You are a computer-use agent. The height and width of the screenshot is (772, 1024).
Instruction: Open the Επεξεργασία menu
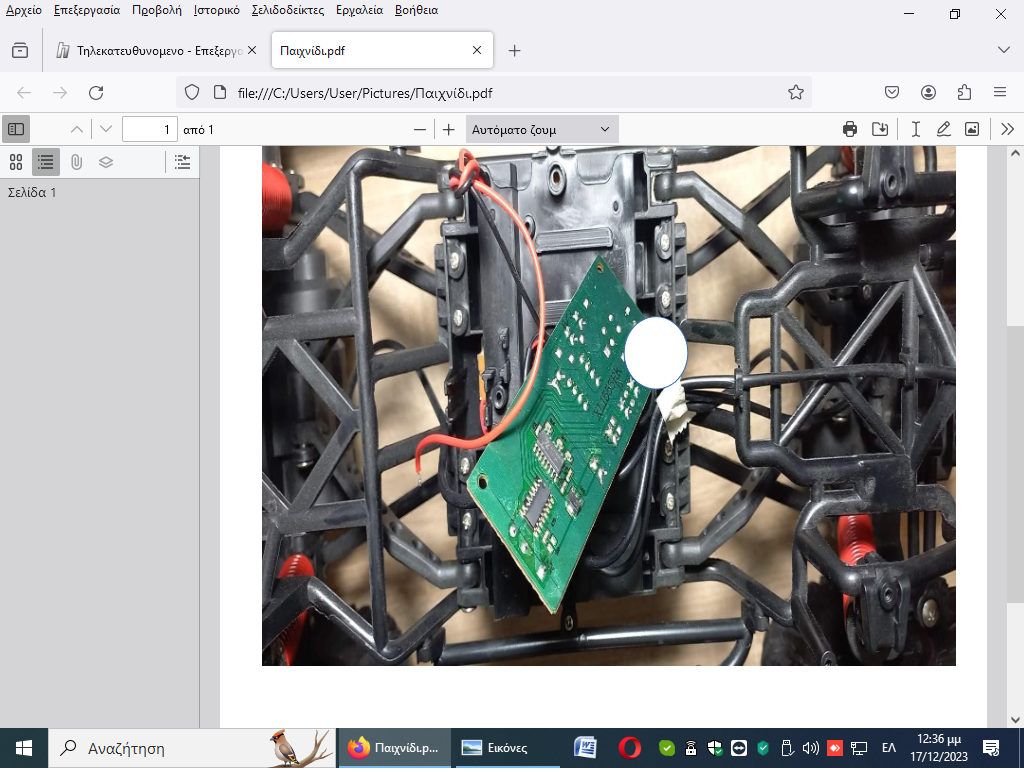[x=87, y=10]
